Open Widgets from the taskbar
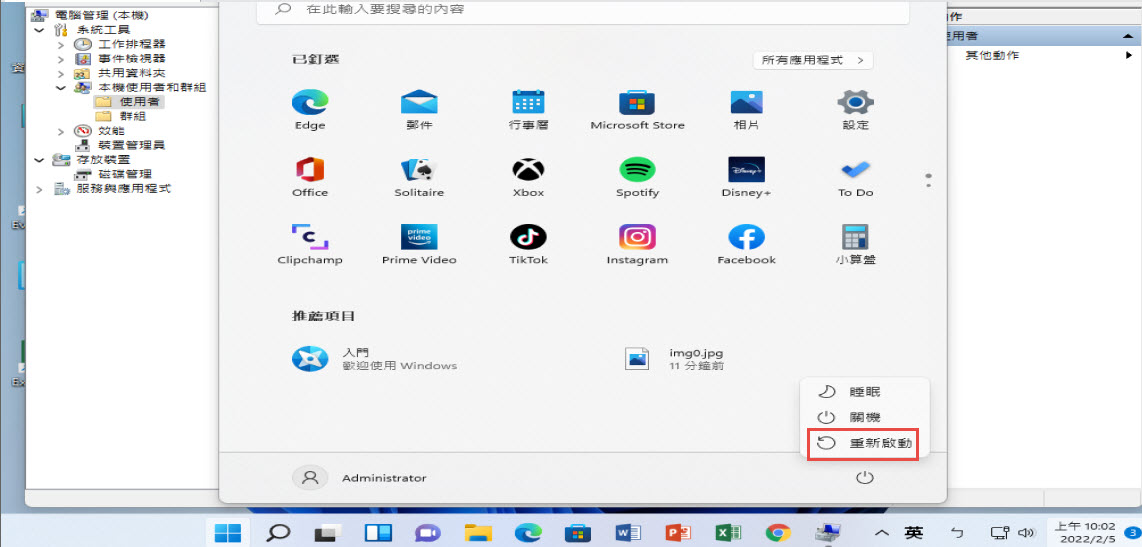This screenshot has width=1142, height=547. (378, 533)
